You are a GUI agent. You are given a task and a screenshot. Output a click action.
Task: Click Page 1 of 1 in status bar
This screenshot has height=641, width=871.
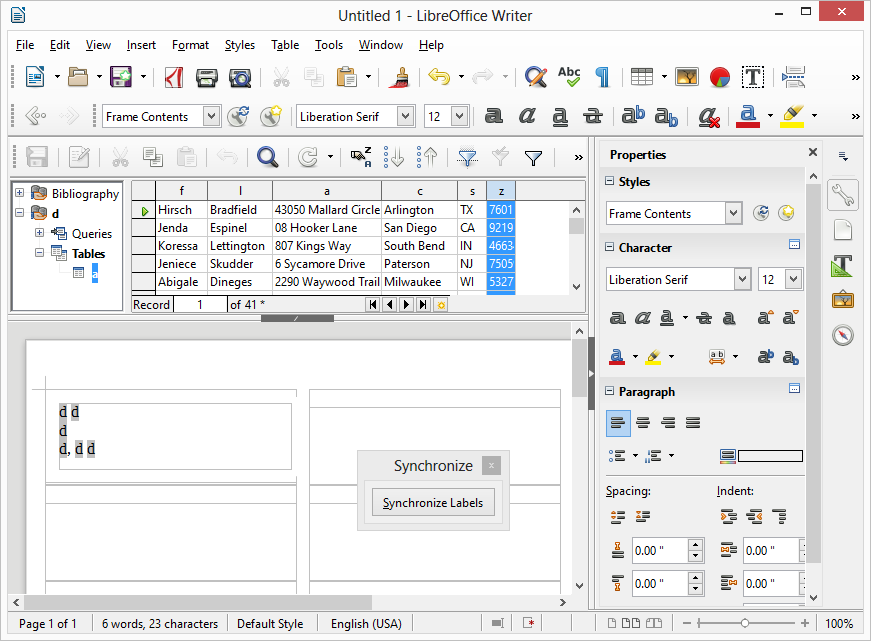47,624
